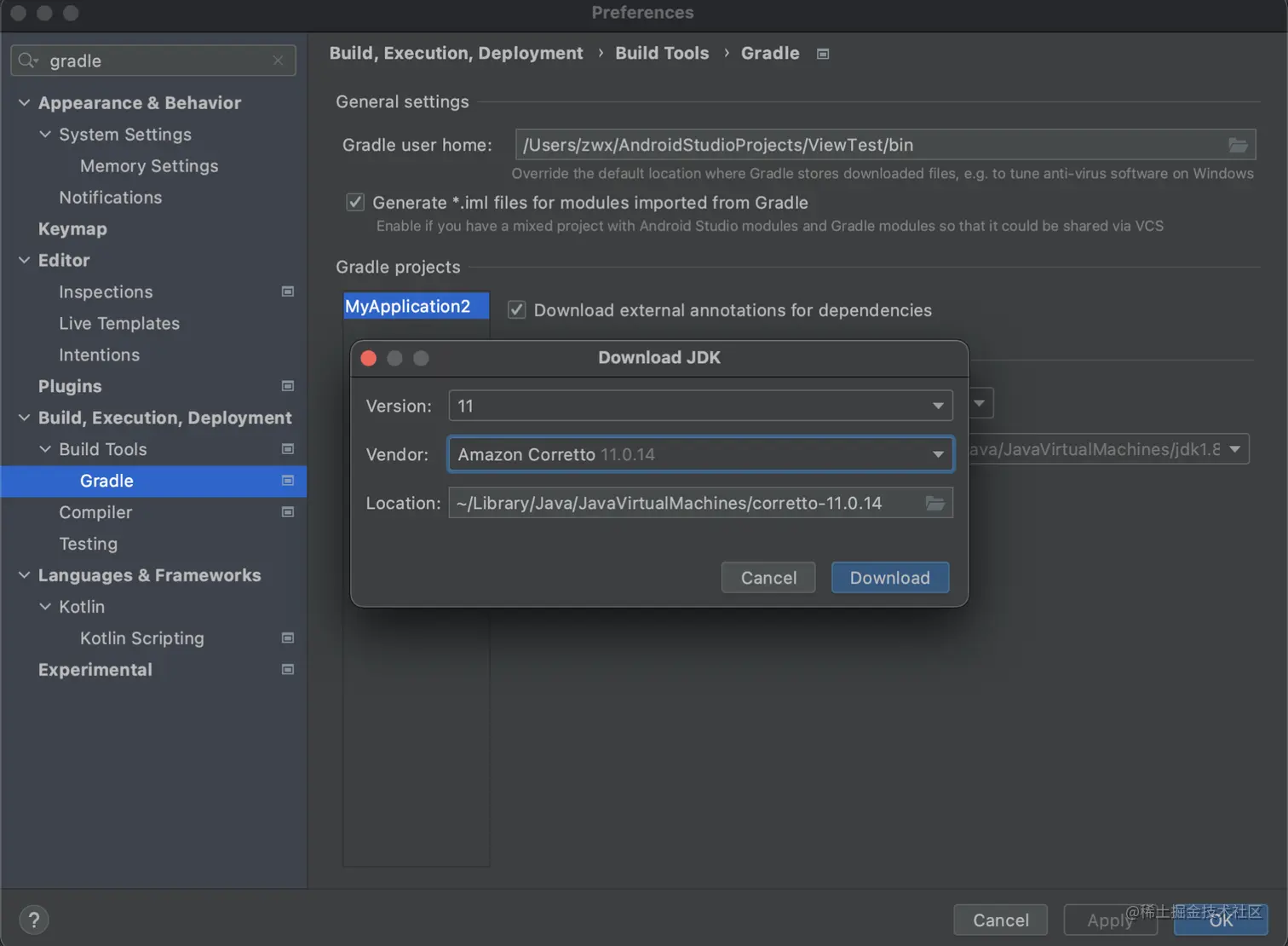This screenshot has width=1288, height=946.
Task: Toggle Generate *.iml files checkbox
Action: click(x=355, y=202)
